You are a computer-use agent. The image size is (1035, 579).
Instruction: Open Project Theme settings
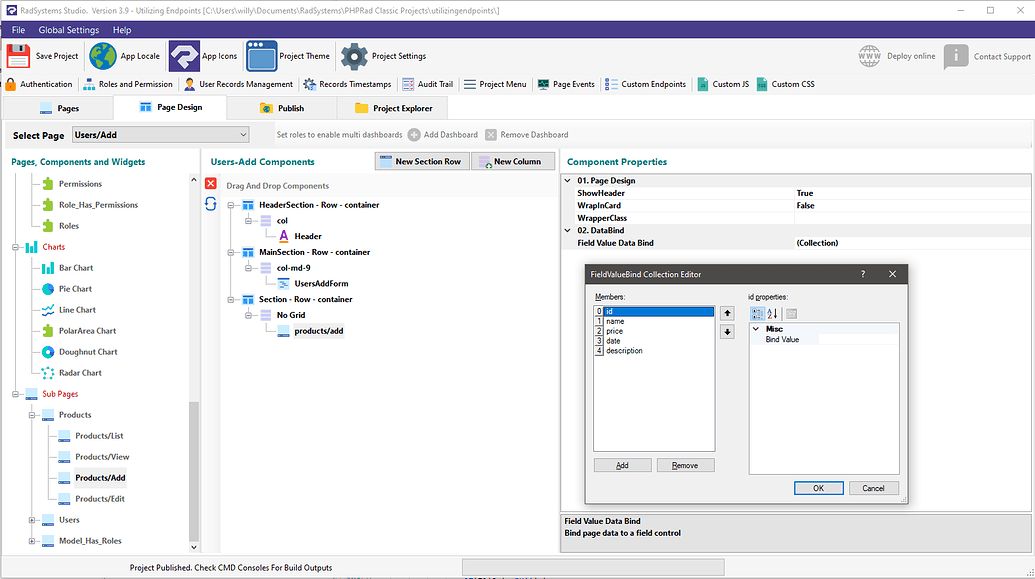262,56
